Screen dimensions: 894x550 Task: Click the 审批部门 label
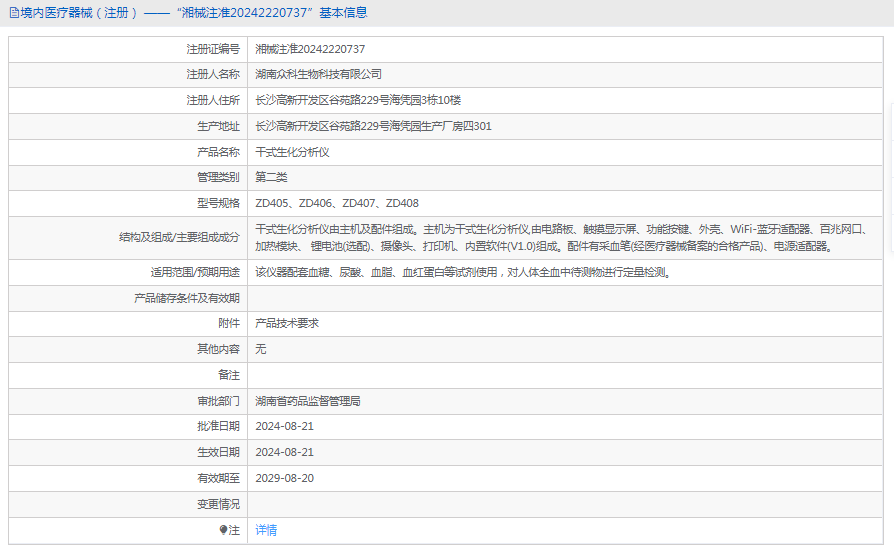point(218,401)
